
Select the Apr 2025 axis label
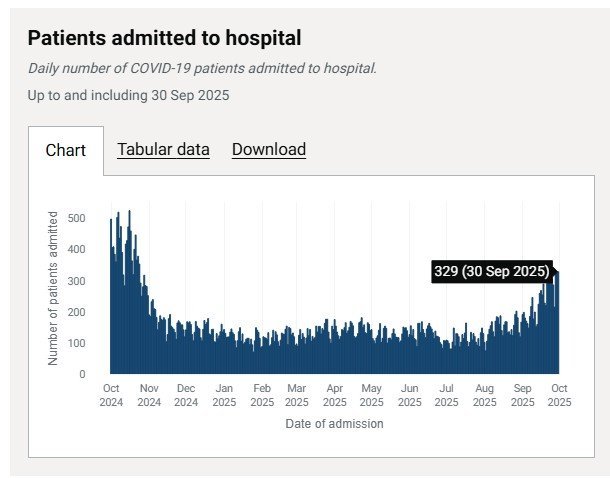(x=335, y=395)
